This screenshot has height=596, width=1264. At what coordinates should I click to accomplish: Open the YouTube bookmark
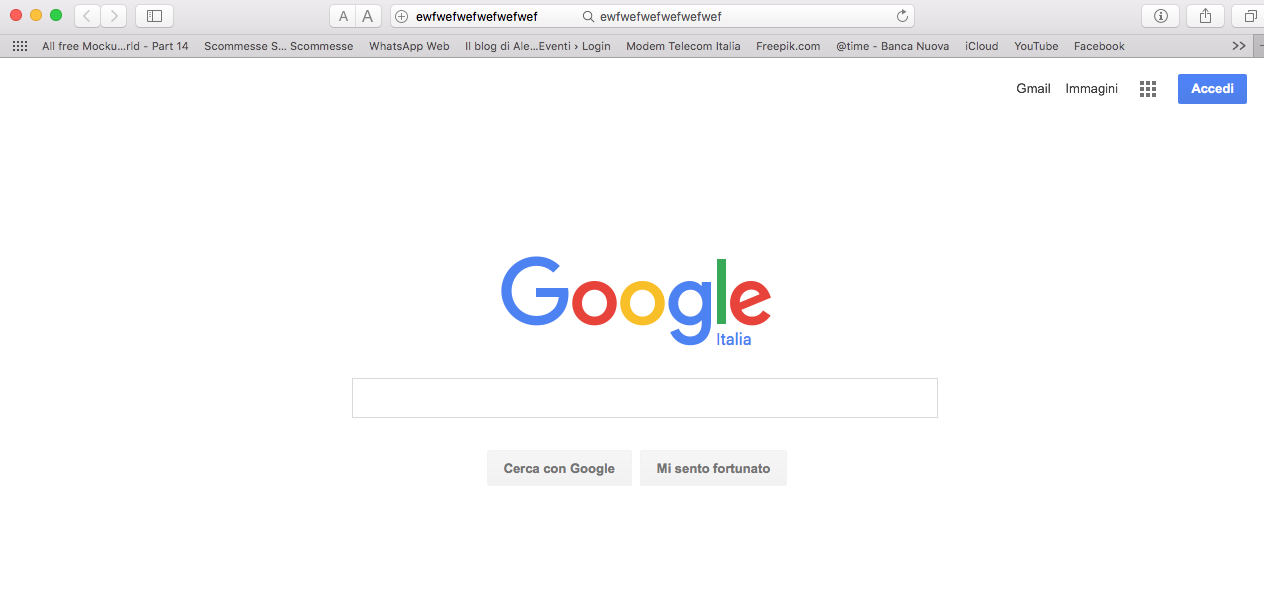pos(1036,46)
